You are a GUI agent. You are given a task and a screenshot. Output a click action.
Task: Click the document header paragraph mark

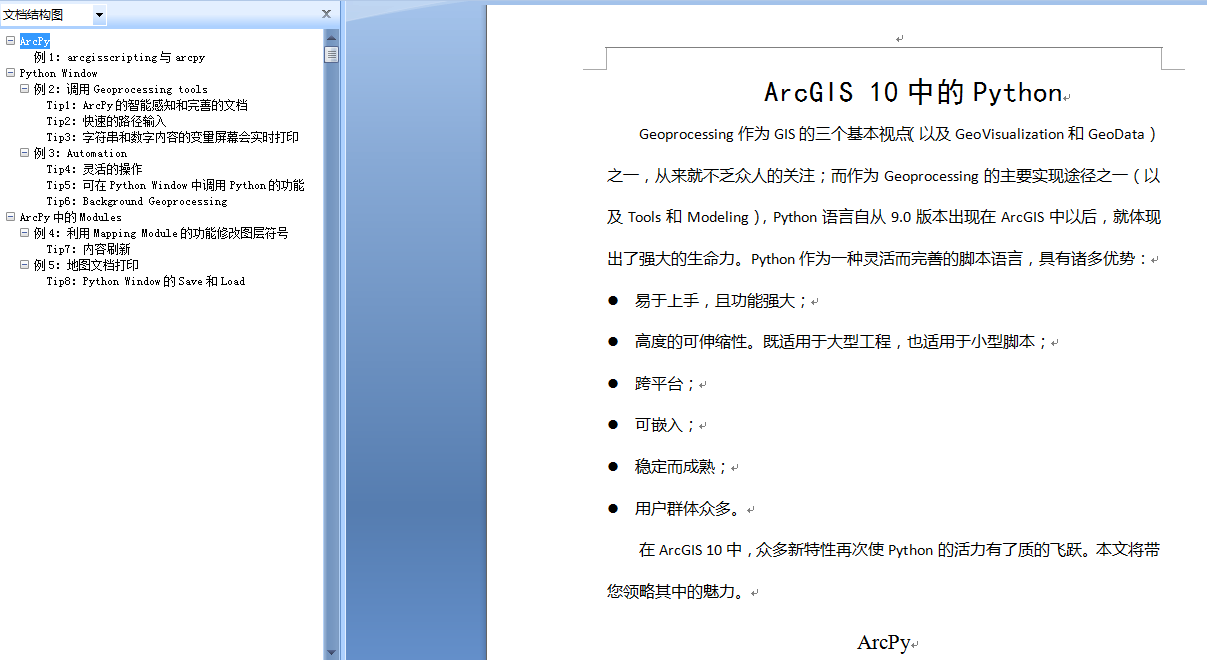899,39
